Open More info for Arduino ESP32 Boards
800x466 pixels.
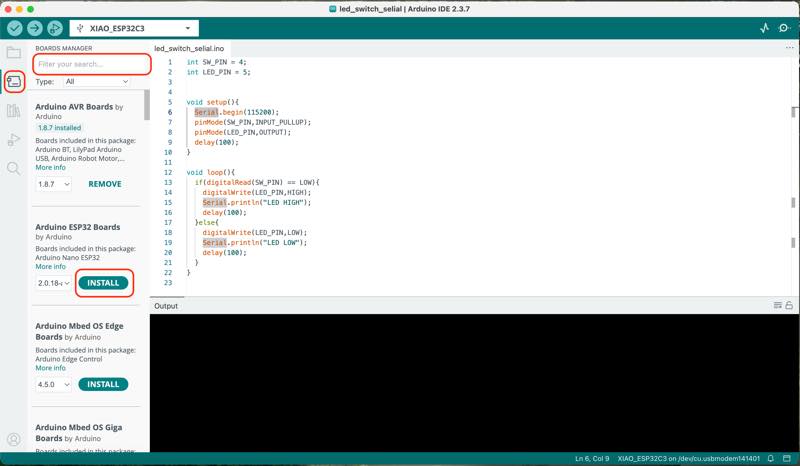50,266
